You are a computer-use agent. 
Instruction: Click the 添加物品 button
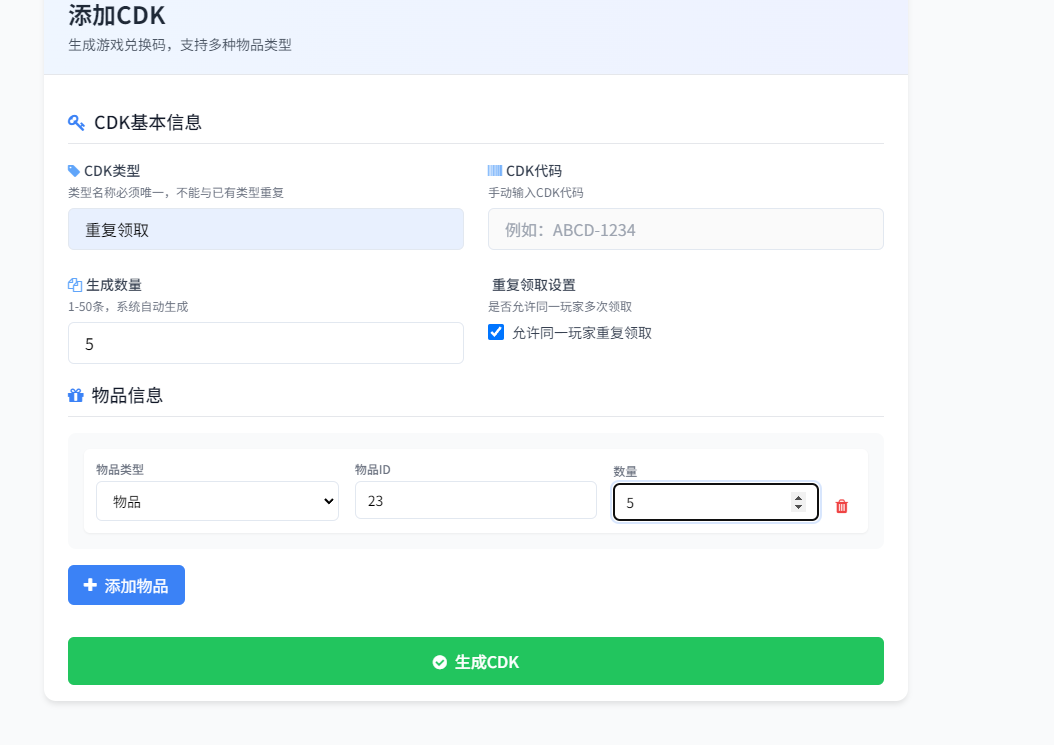click(126, 585)
